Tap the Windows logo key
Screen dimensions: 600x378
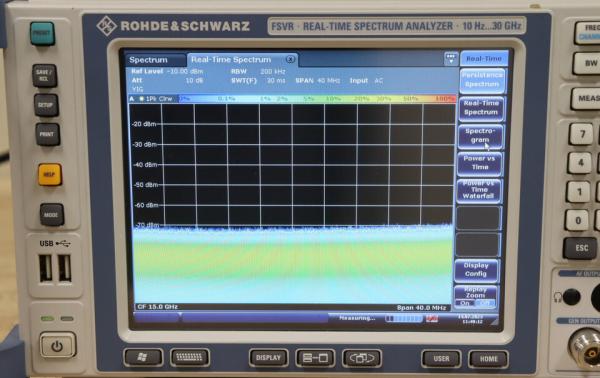pyautogui.click(x=143, y=357)
